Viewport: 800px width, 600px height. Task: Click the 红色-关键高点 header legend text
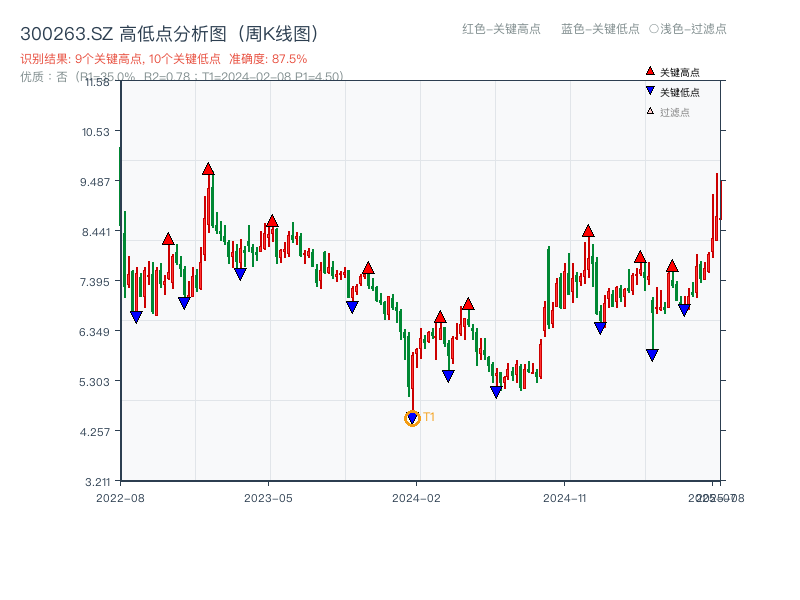click(501, 29)
